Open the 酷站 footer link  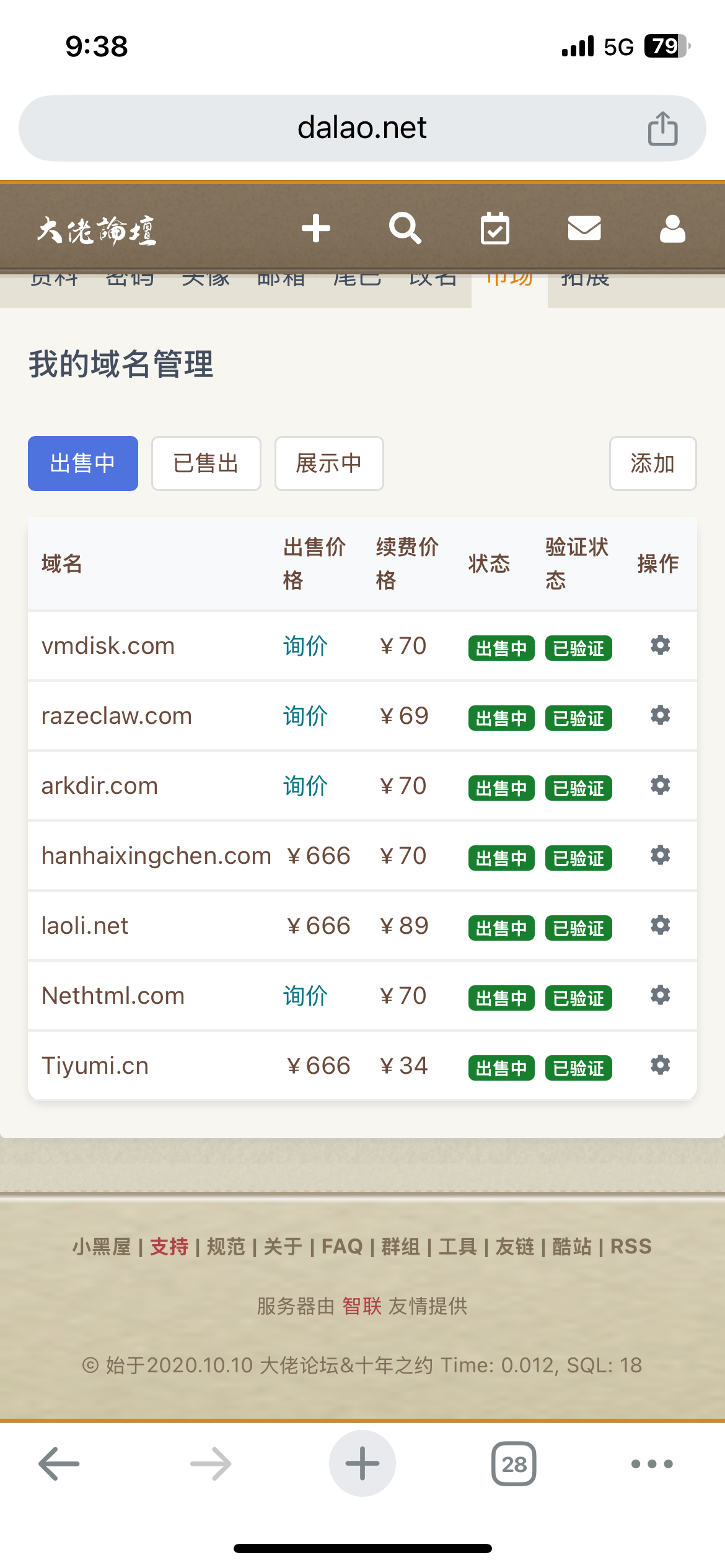572,1246
